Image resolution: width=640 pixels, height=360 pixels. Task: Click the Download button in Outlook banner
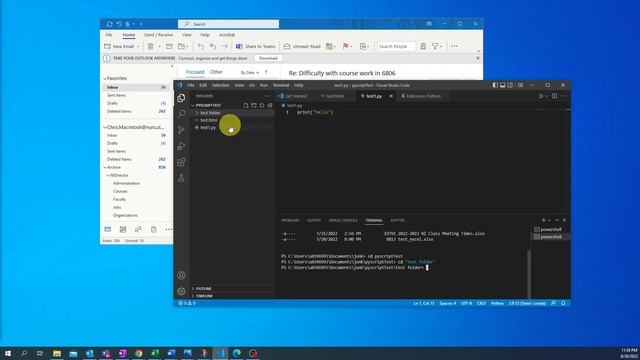pos(268,58)
